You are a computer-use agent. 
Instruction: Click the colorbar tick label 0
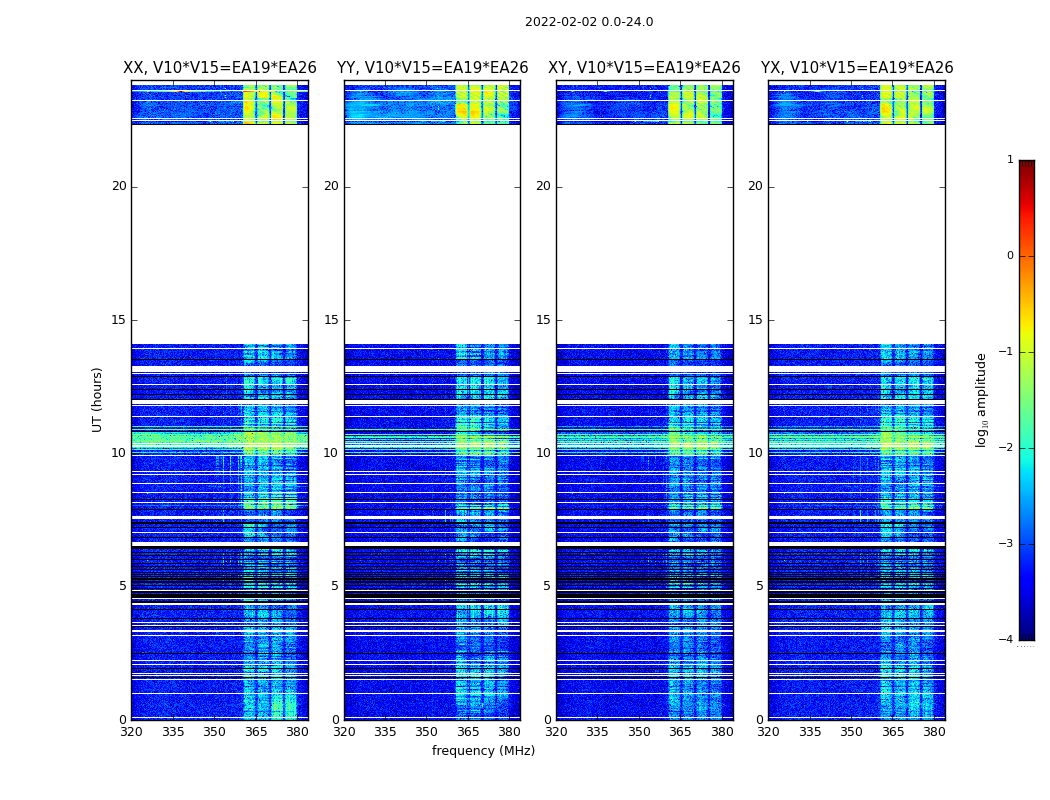(1010, 256)
